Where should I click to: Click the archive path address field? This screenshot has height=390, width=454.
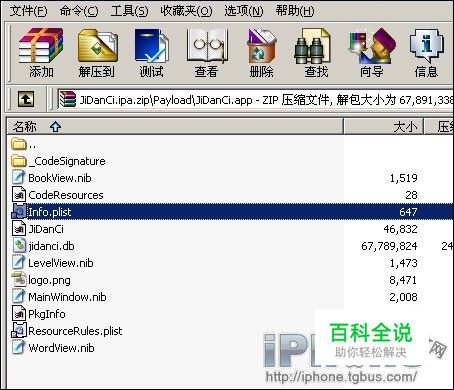(x=255, y=99)
